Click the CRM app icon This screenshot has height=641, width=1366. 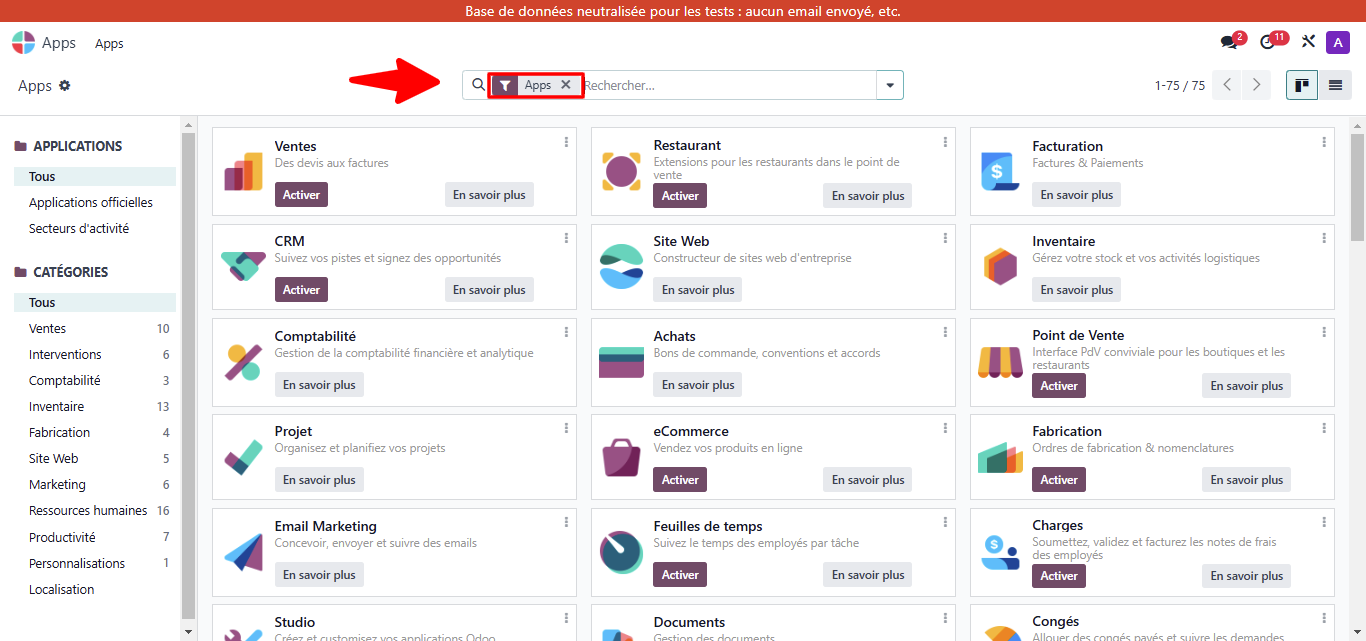tap(243, 266)
